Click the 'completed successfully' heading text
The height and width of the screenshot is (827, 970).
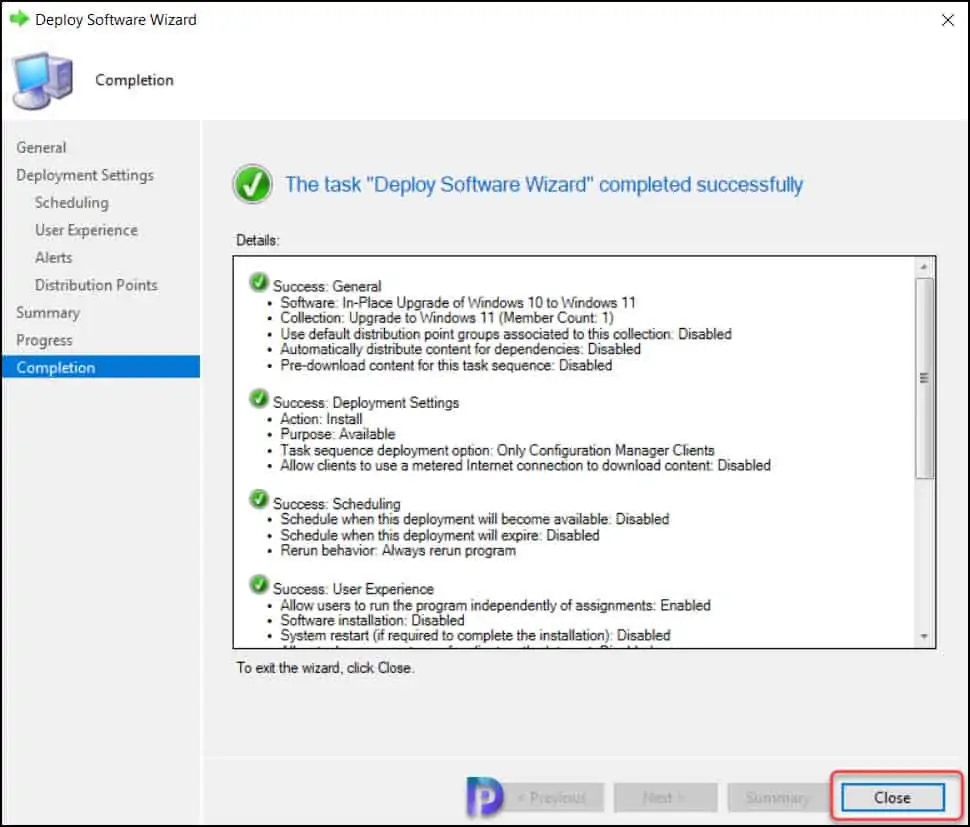click(x=544, y=184)
